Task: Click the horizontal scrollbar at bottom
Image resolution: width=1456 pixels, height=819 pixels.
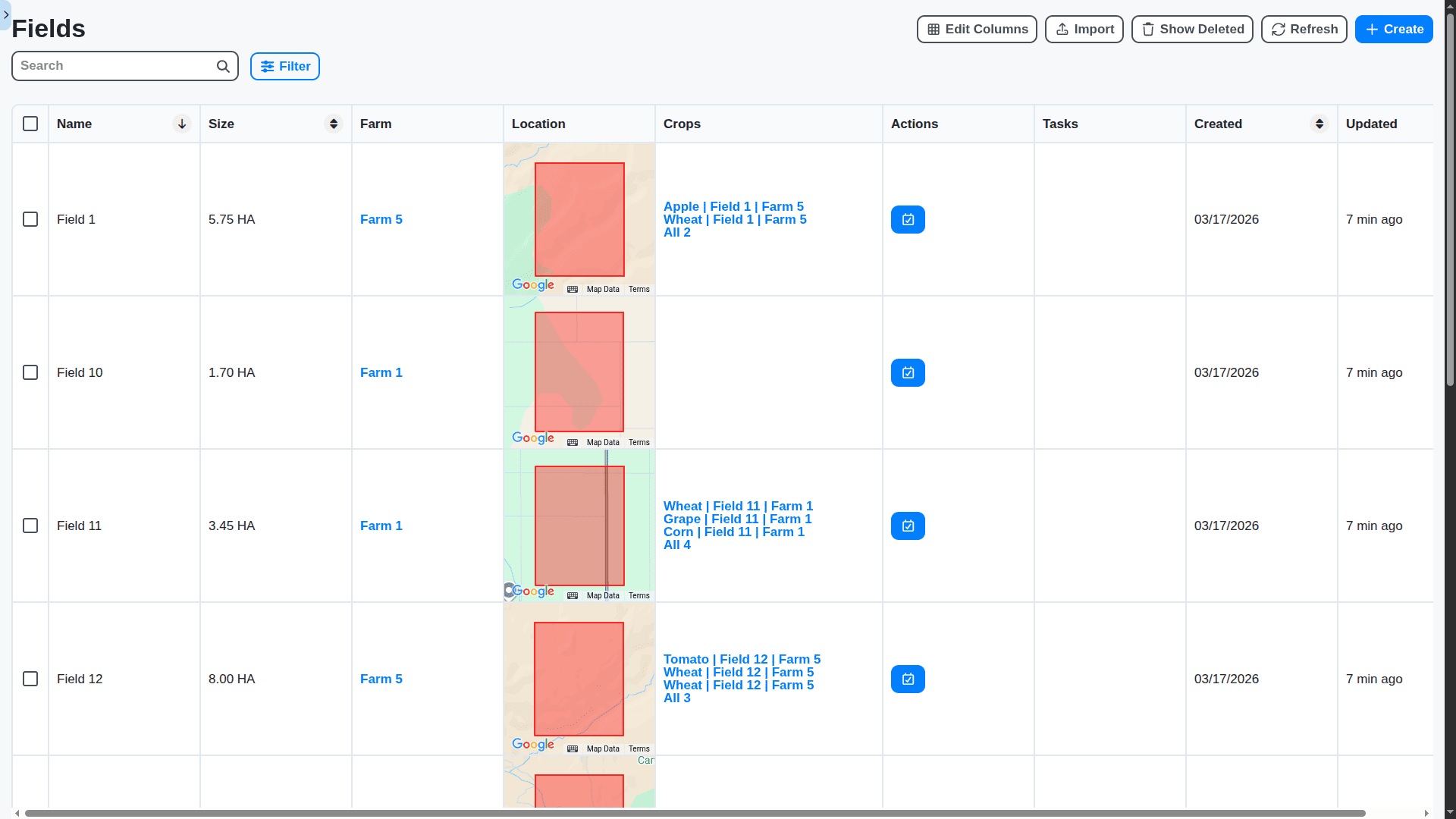Action: [695, 814]
